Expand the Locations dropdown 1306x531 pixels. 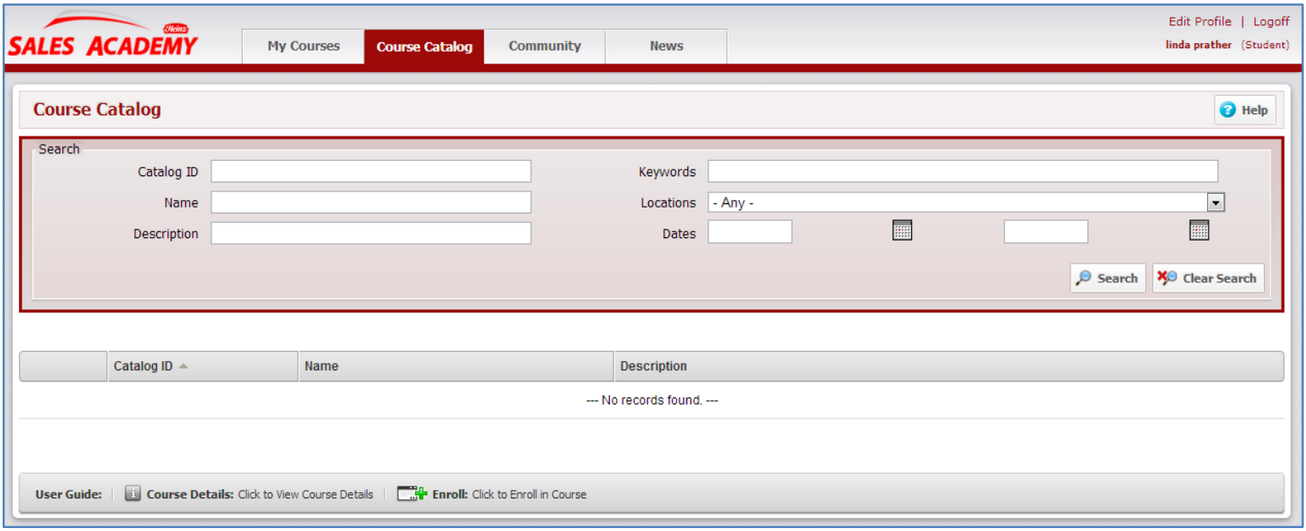[x=1215, y=203]
